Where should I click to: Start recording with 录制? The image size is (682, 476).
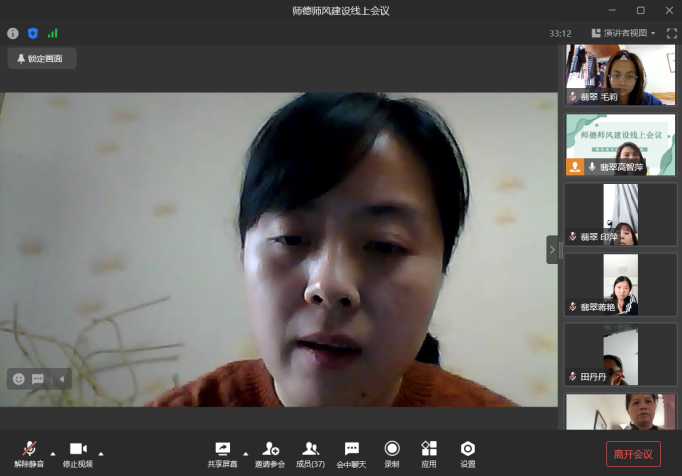click(392, 454)
